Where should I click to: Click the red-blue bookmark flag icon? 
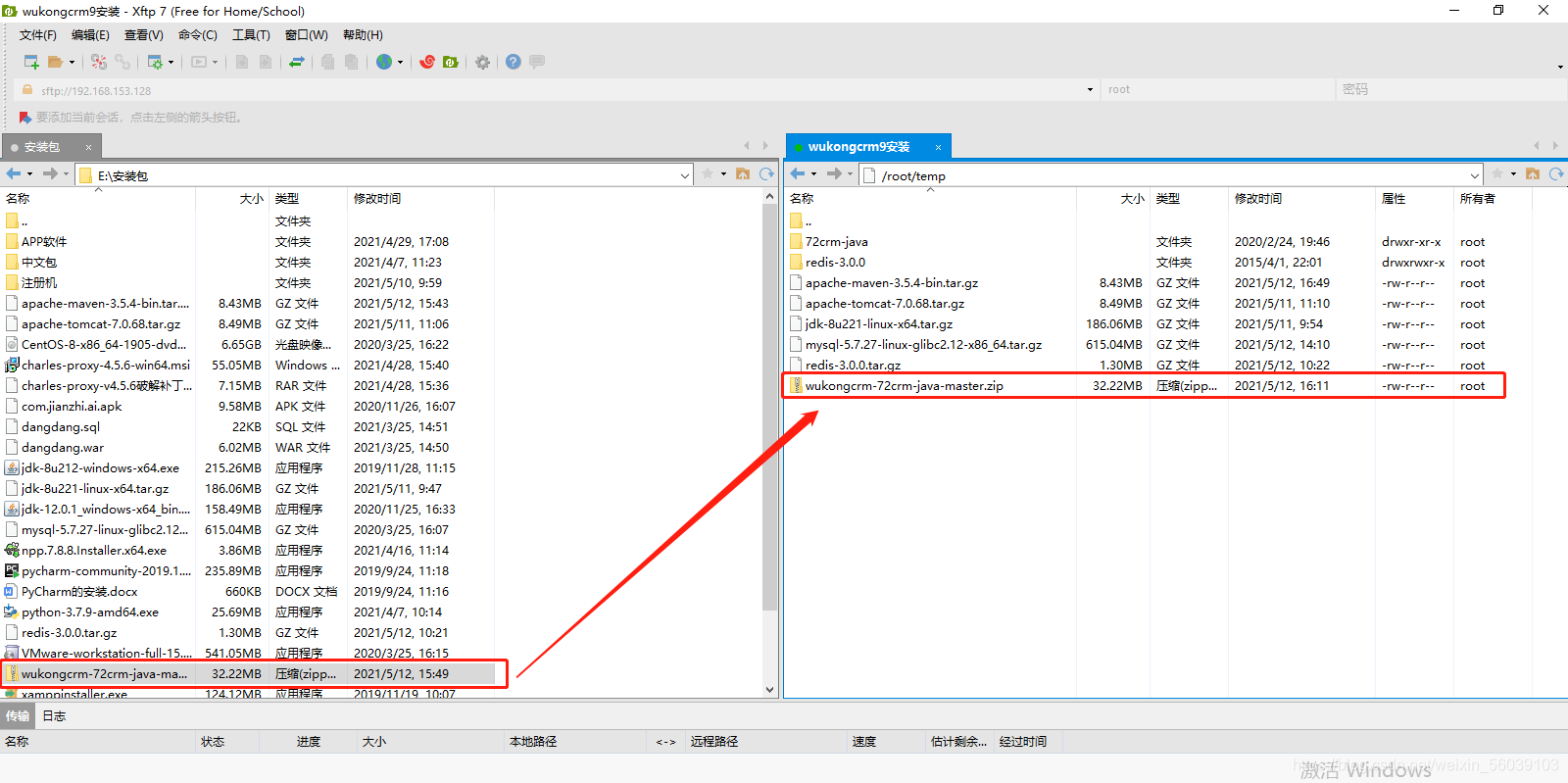click(25, 118)
